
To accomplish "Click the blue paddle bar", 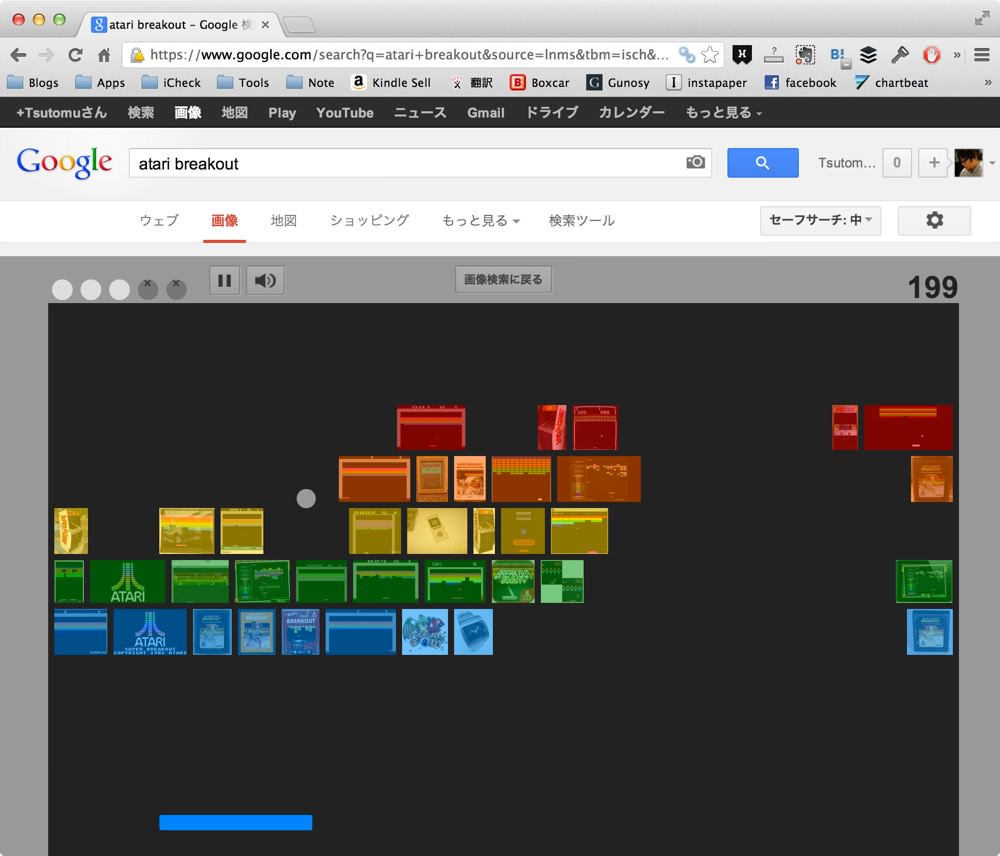I will [235, 822].
